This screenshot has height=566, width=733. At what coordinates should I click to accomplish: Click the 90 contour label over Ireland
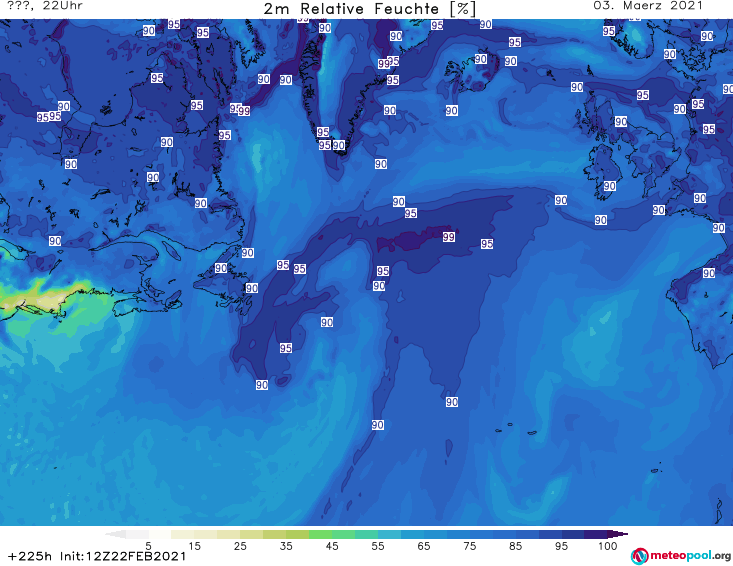610,186
